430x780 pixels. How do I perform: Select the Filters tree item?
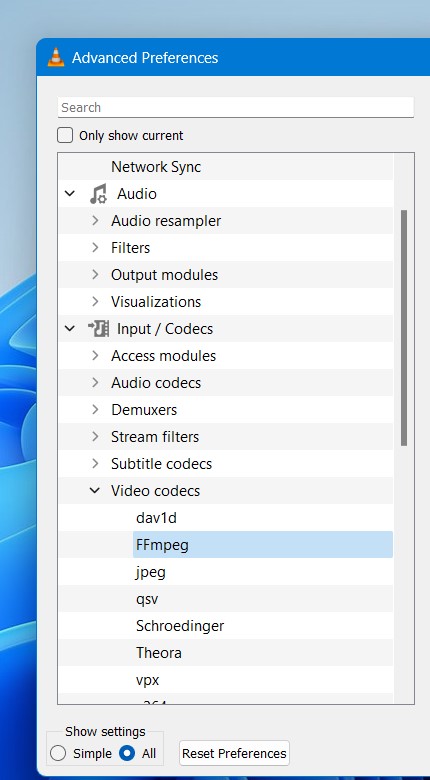(130, 247)
